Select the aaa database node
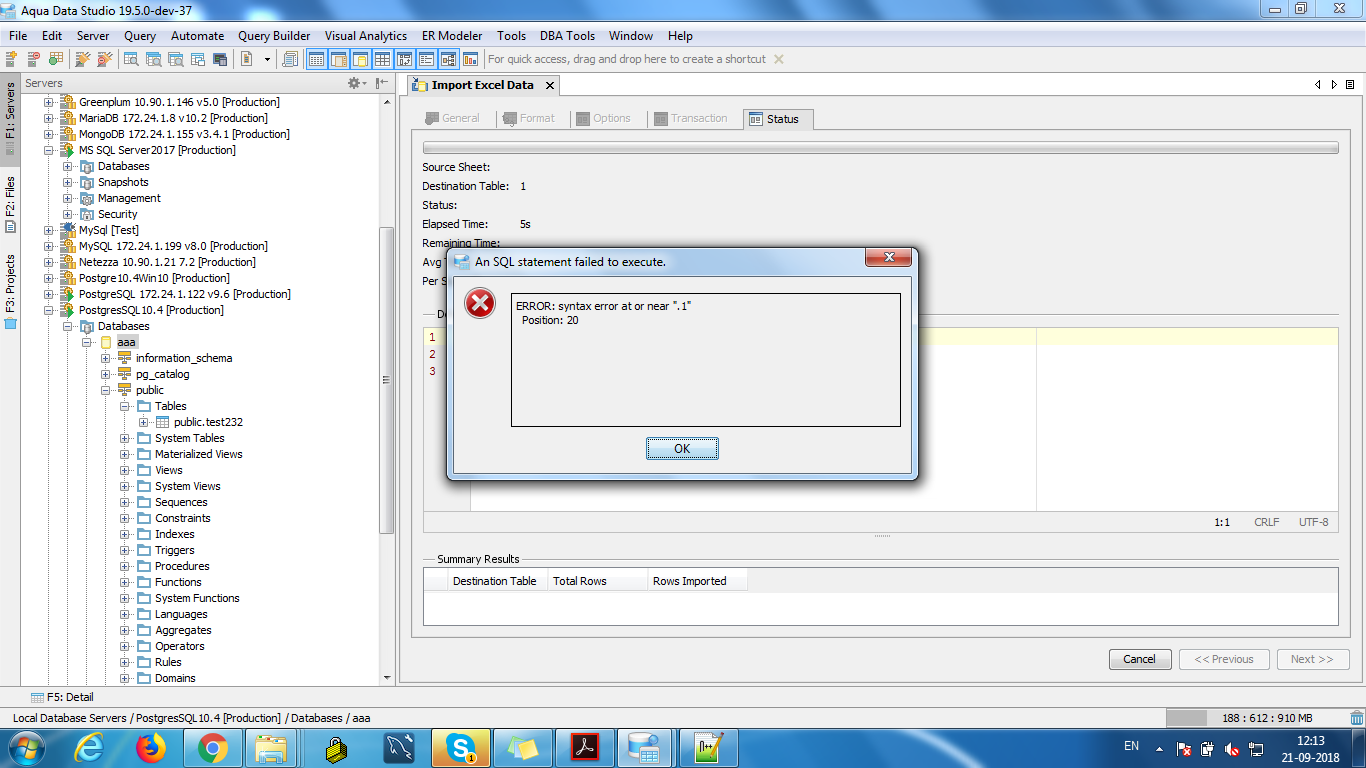1366x768 pixels. [x=126, y=342]
